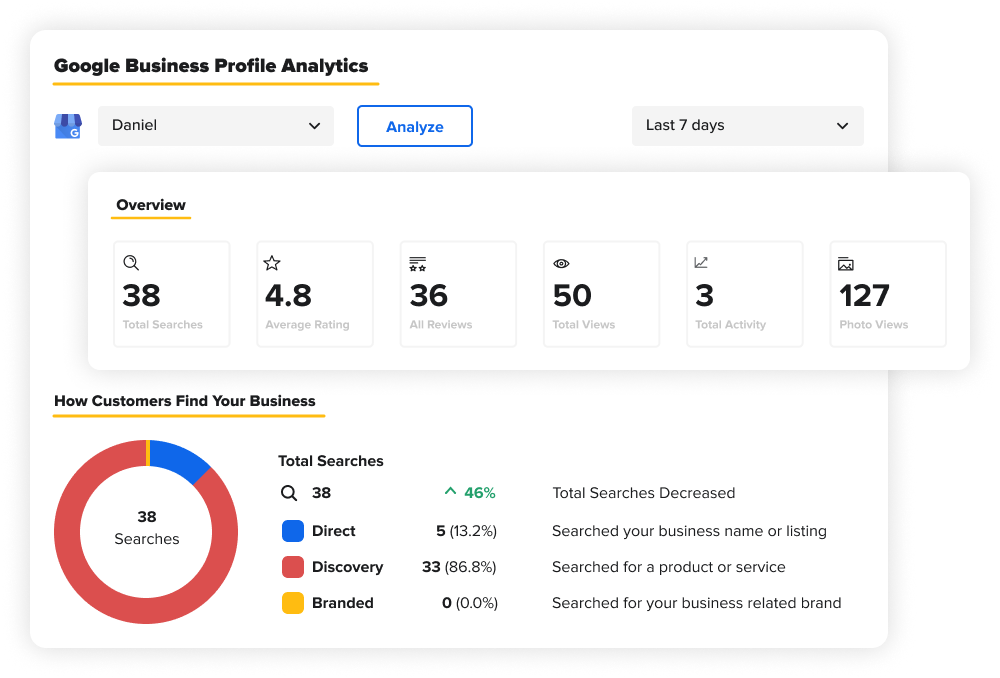Click 'Searched for a product or service'
Viewport: 1000px width, 678px height.
(x=668, y=567)
